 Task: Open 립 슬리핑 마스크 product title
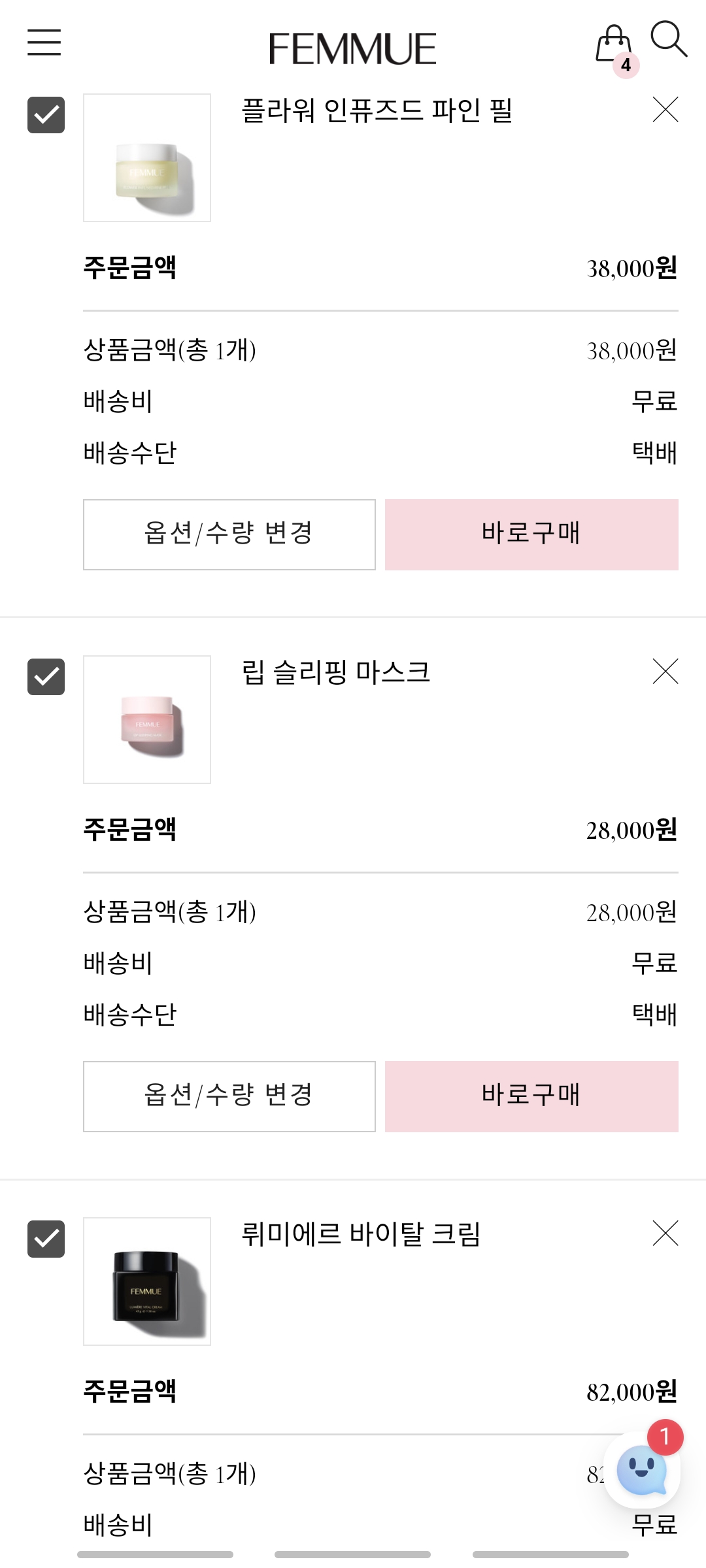336,672
